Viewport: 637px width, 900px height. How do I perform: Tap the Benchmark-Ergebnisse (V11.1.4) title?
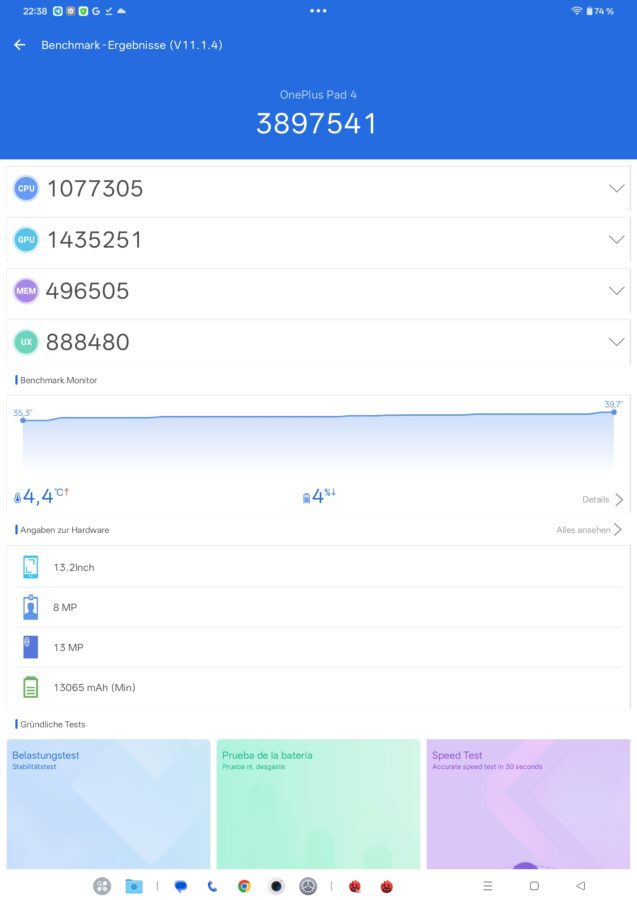(x=131, y=45)
